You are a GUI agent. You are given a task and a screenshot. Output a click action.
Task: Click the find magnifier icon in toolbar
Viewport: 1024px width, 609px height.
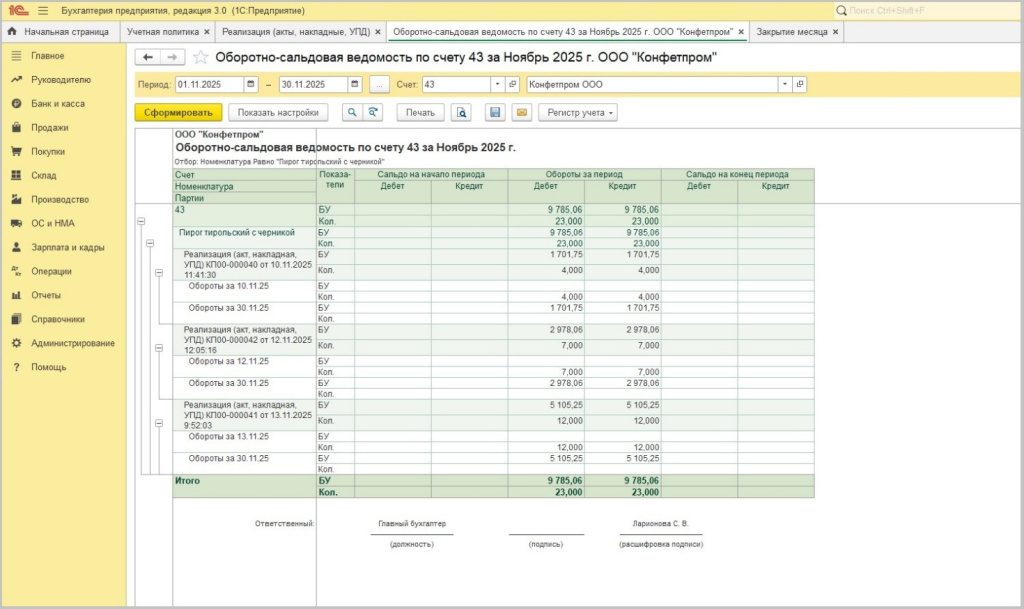point(352,113)
